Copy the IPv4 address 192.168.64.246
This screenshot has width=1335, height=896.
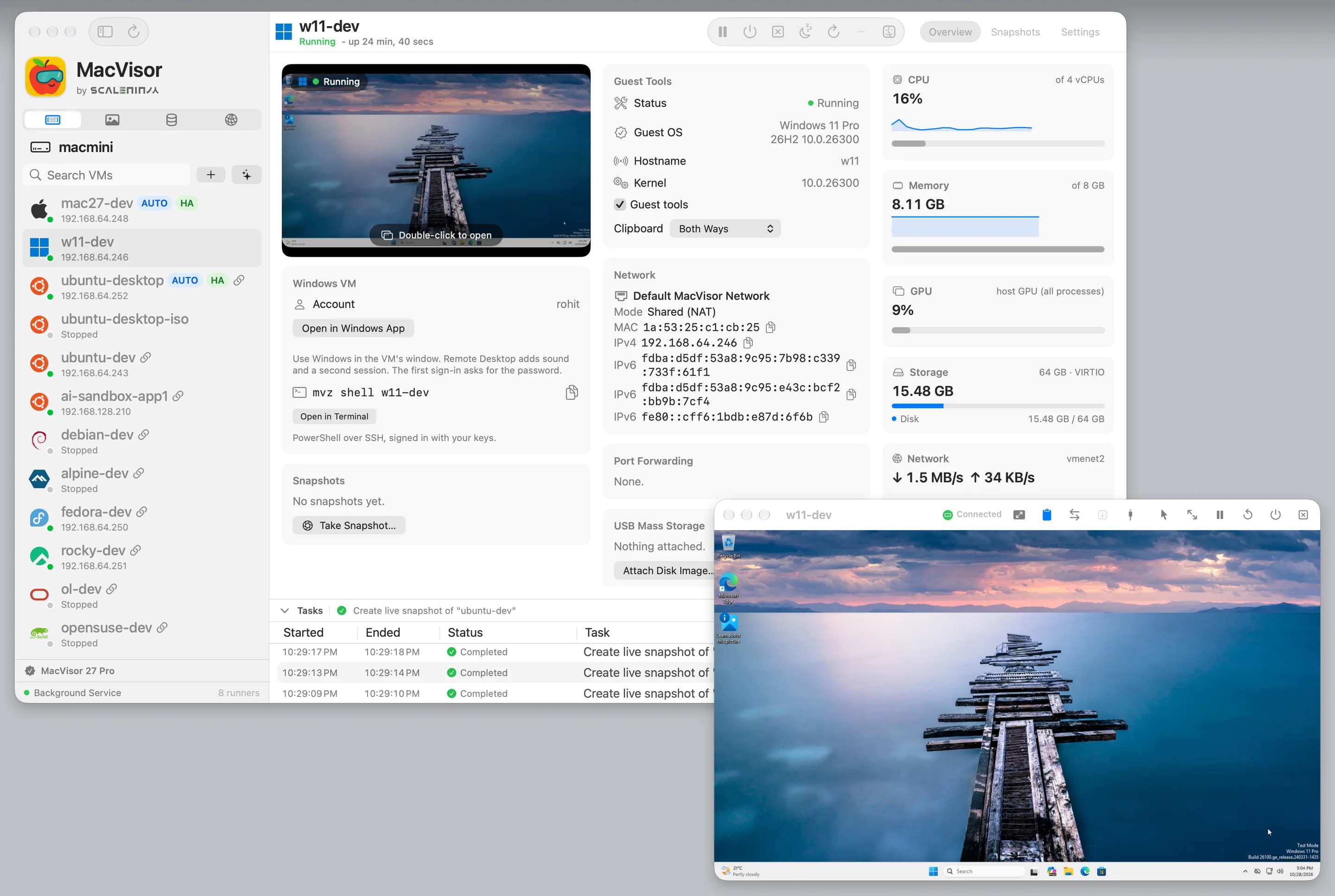tap(748, 343)
